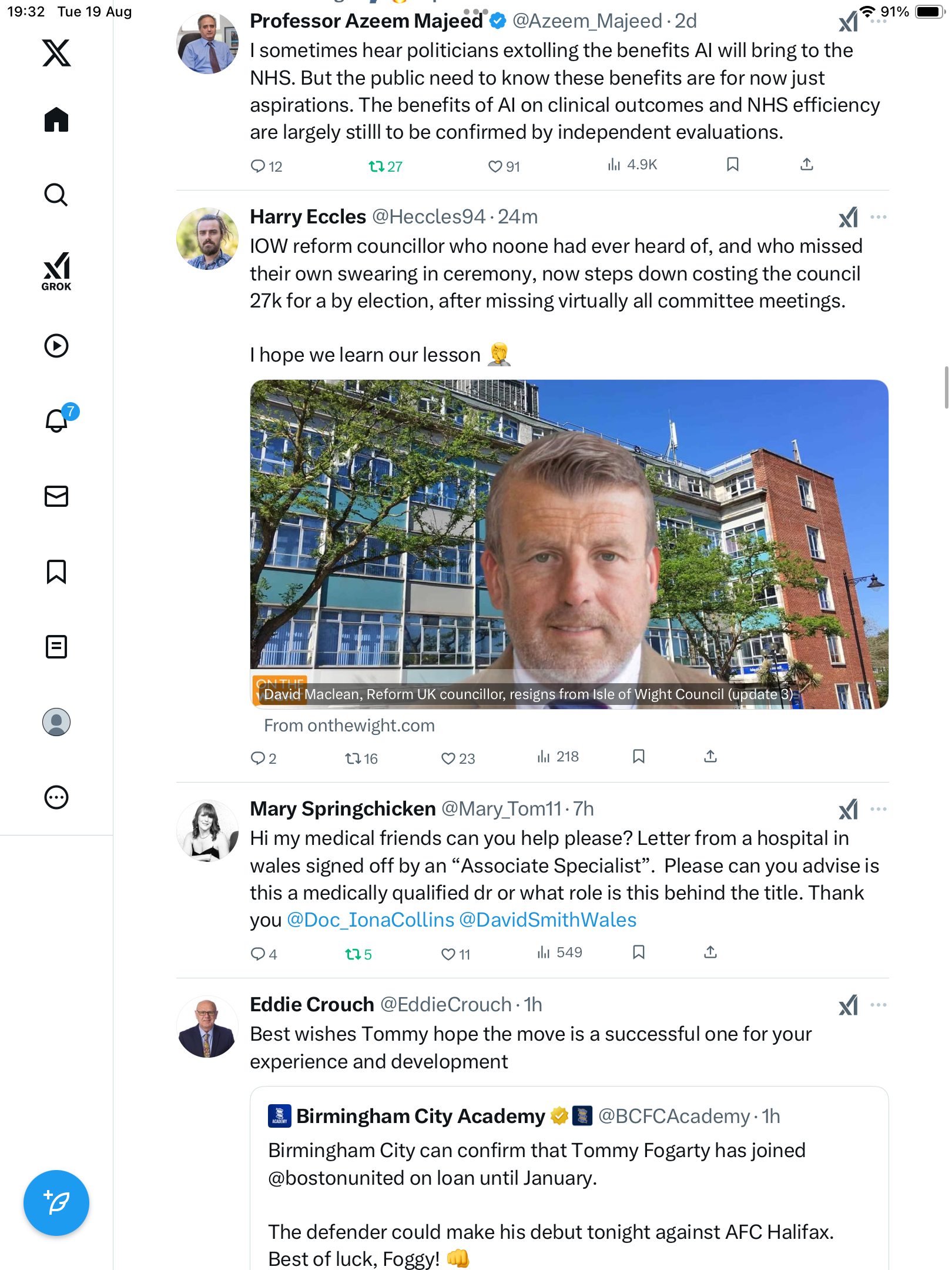Open more options on Mary Springchicken's post
The image size is (952, 1270).
879,809
